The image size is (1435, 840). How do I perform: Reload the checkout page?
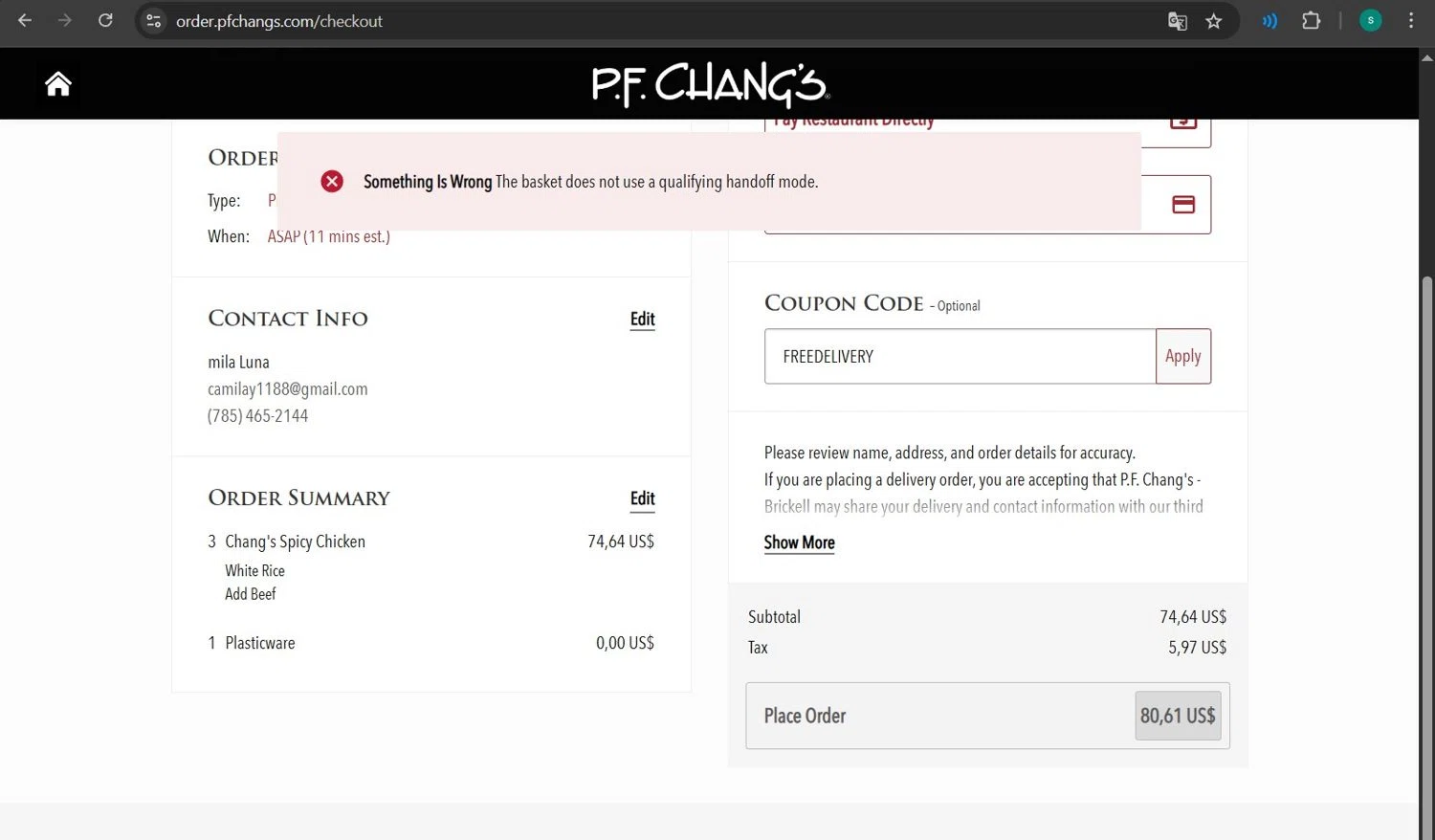(x=105, y=21)
